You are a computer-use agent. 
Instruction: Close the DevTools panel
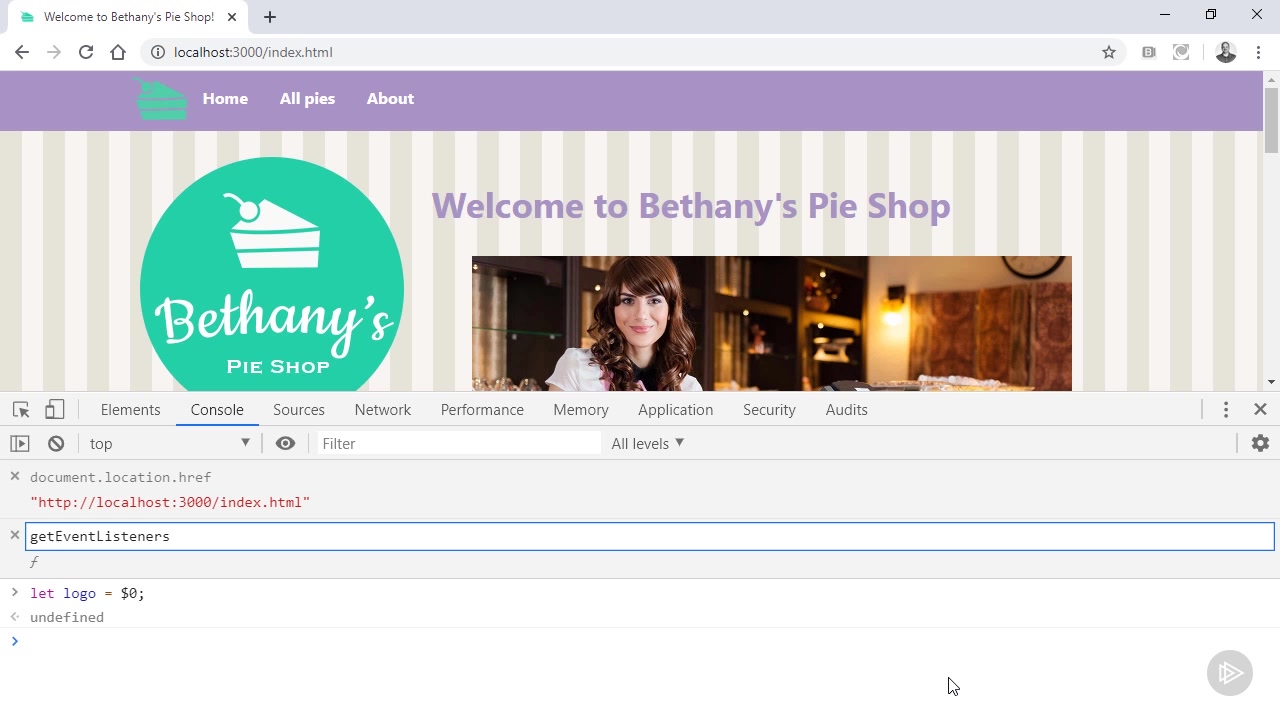1260,410
